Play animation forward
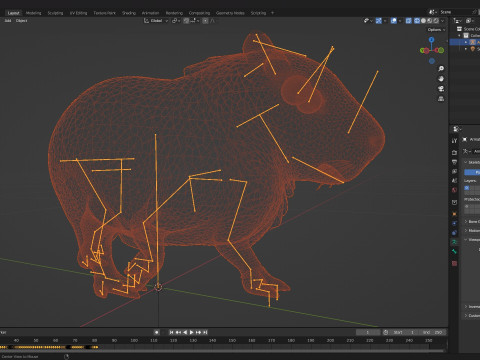This screenshot has height=360, width=480. point(191,332)
